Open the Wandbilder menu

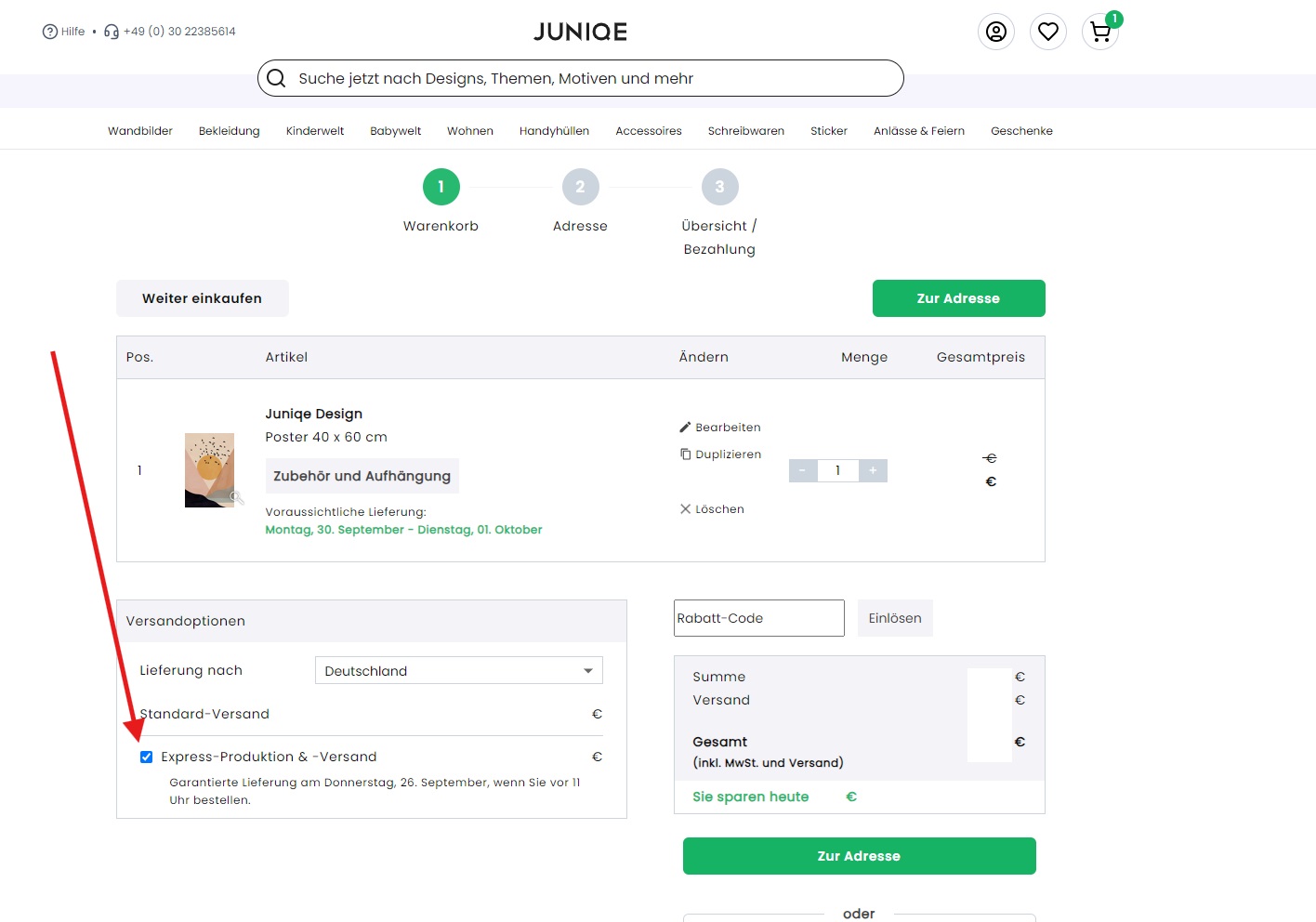[140, 131]
